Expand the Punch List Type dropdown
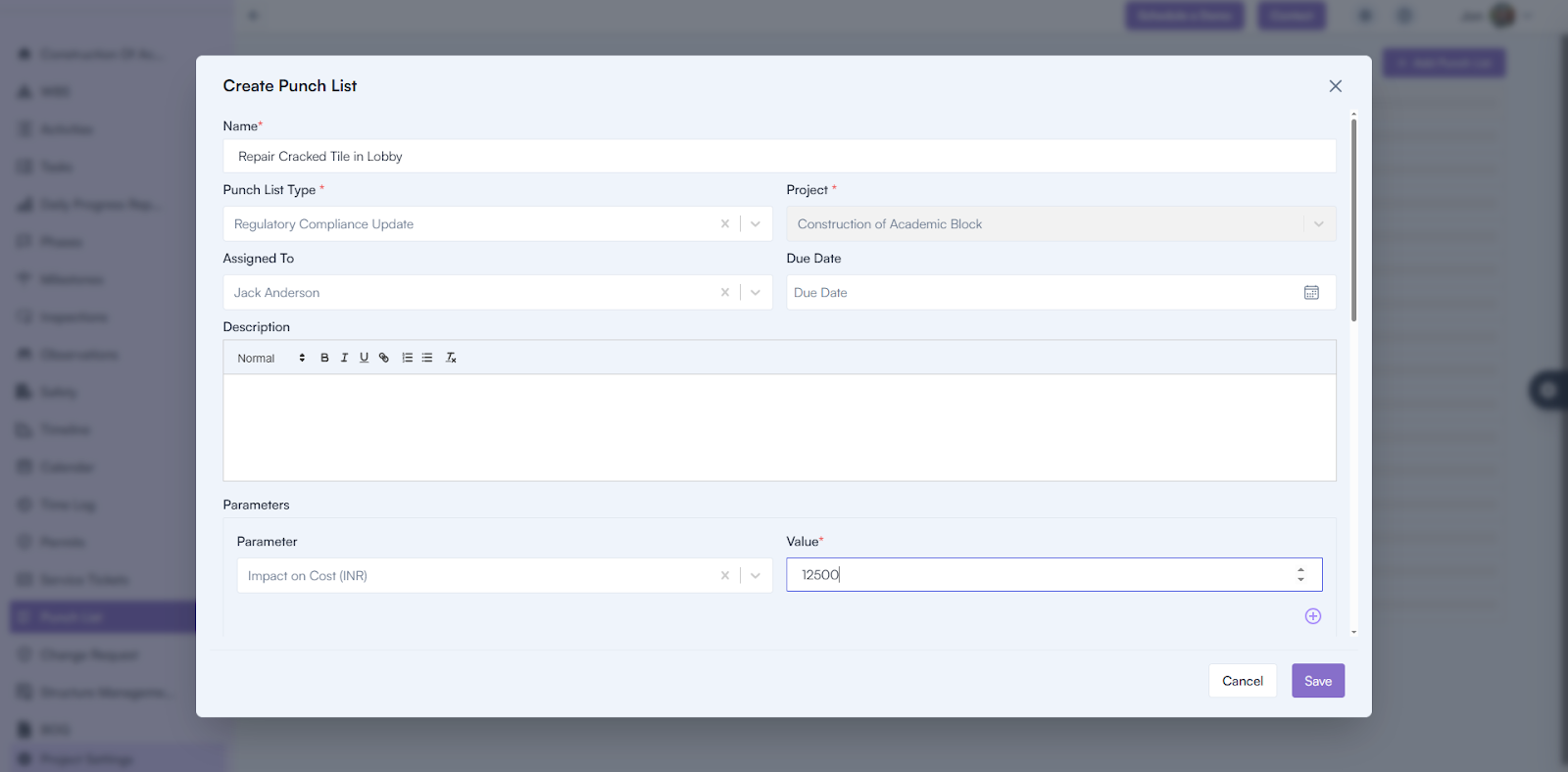The image size is (1568, 772). tap(756, 224)
